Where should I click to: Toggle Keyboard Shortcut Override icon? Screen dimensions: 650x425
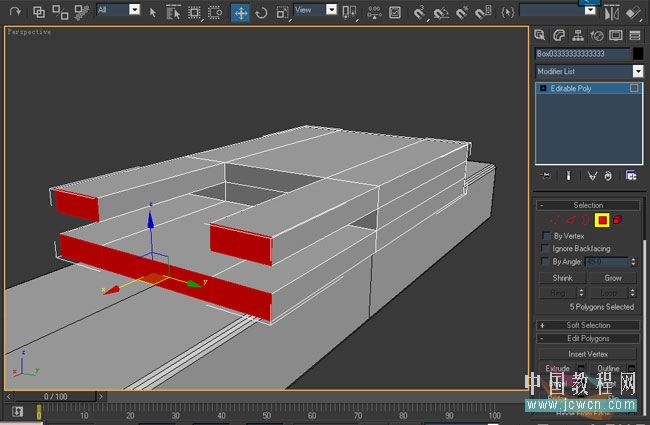pos(395,12)
